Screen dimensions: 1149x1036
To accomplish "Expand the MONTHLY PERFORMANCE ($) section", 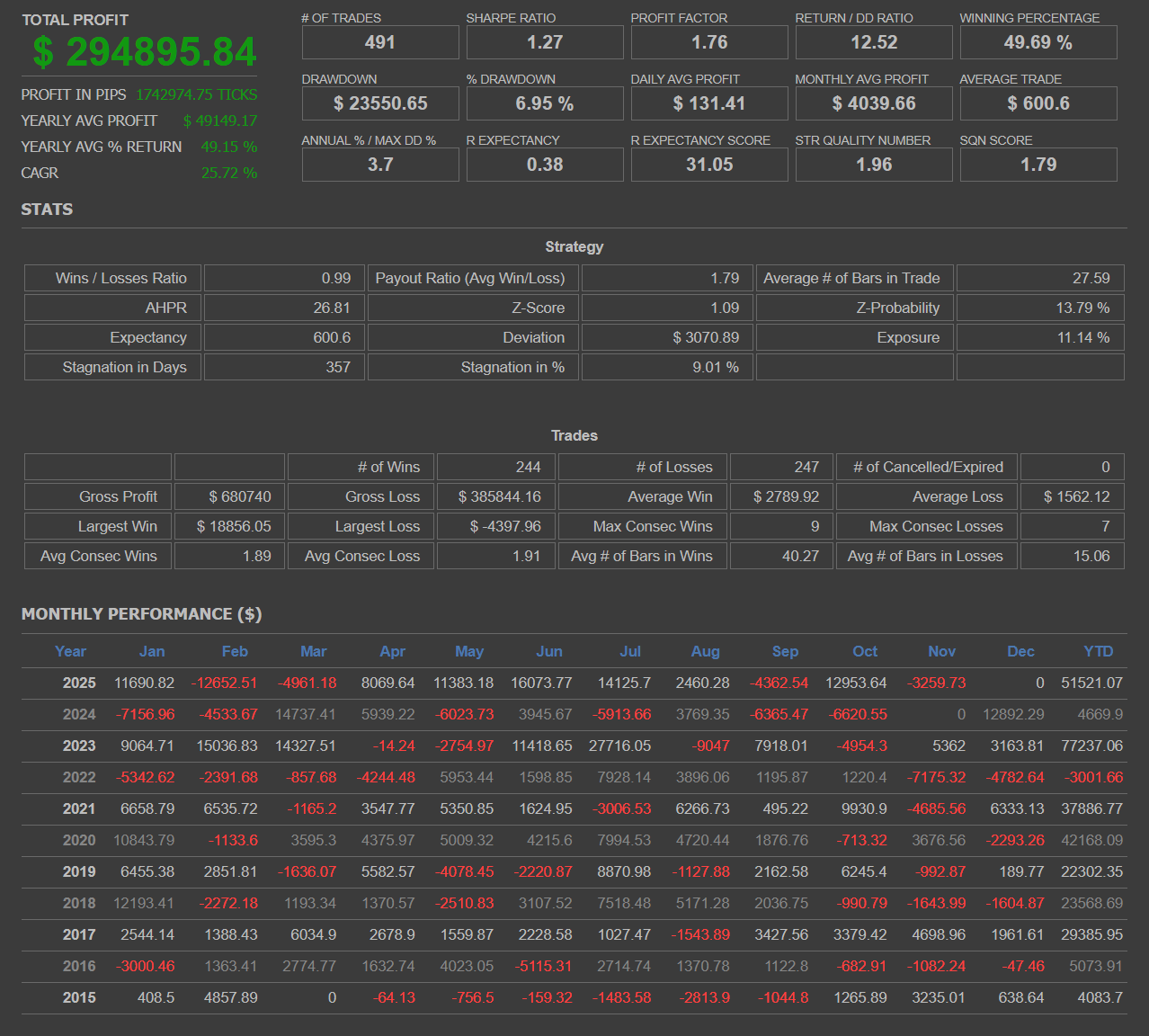I will click(141, 613).
